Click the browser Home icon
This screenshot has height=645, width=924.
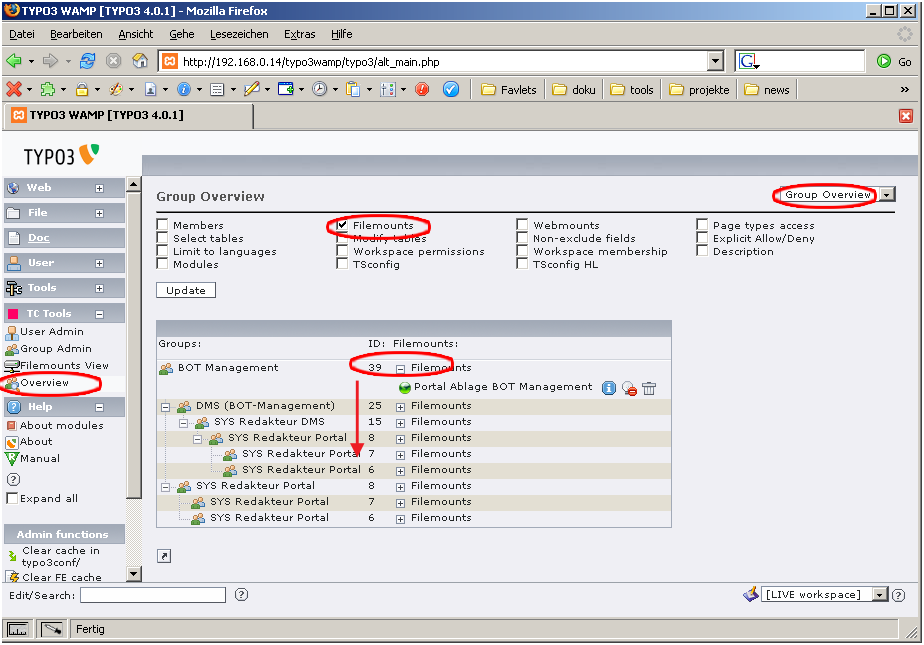coord(140,61)
